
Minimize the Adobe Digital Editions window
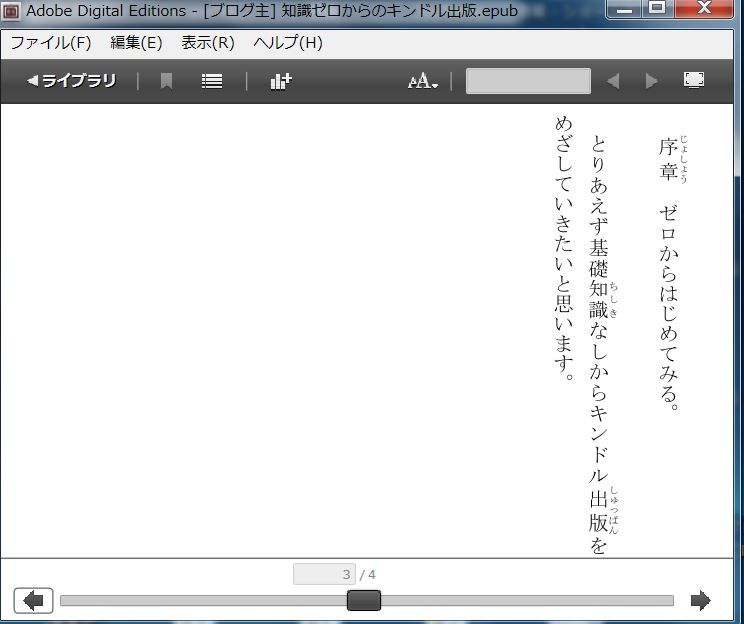point(624,9)
